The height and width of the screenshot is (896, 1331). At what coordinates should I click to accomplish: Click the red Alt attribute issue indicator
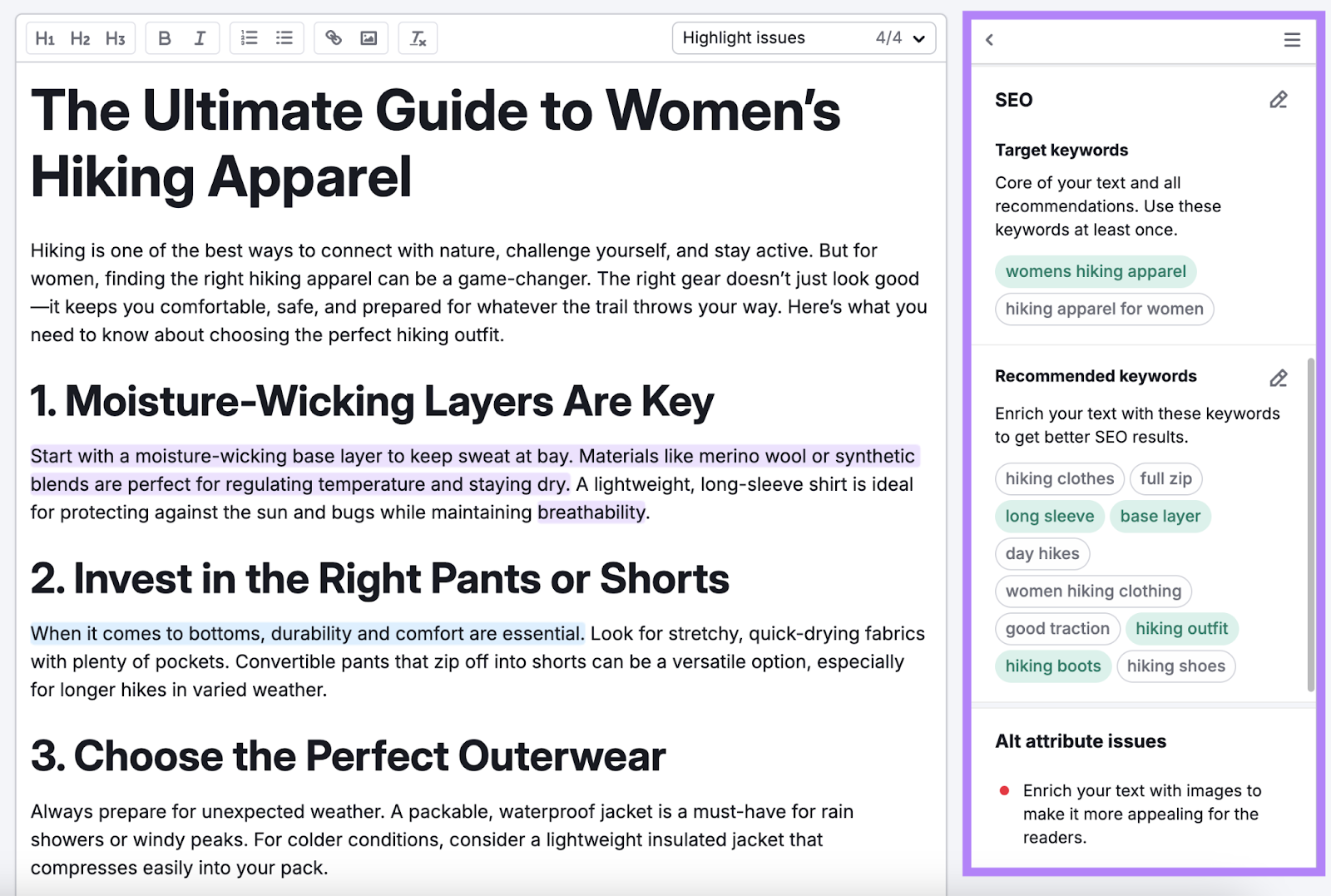click(x=1004, y=790)
